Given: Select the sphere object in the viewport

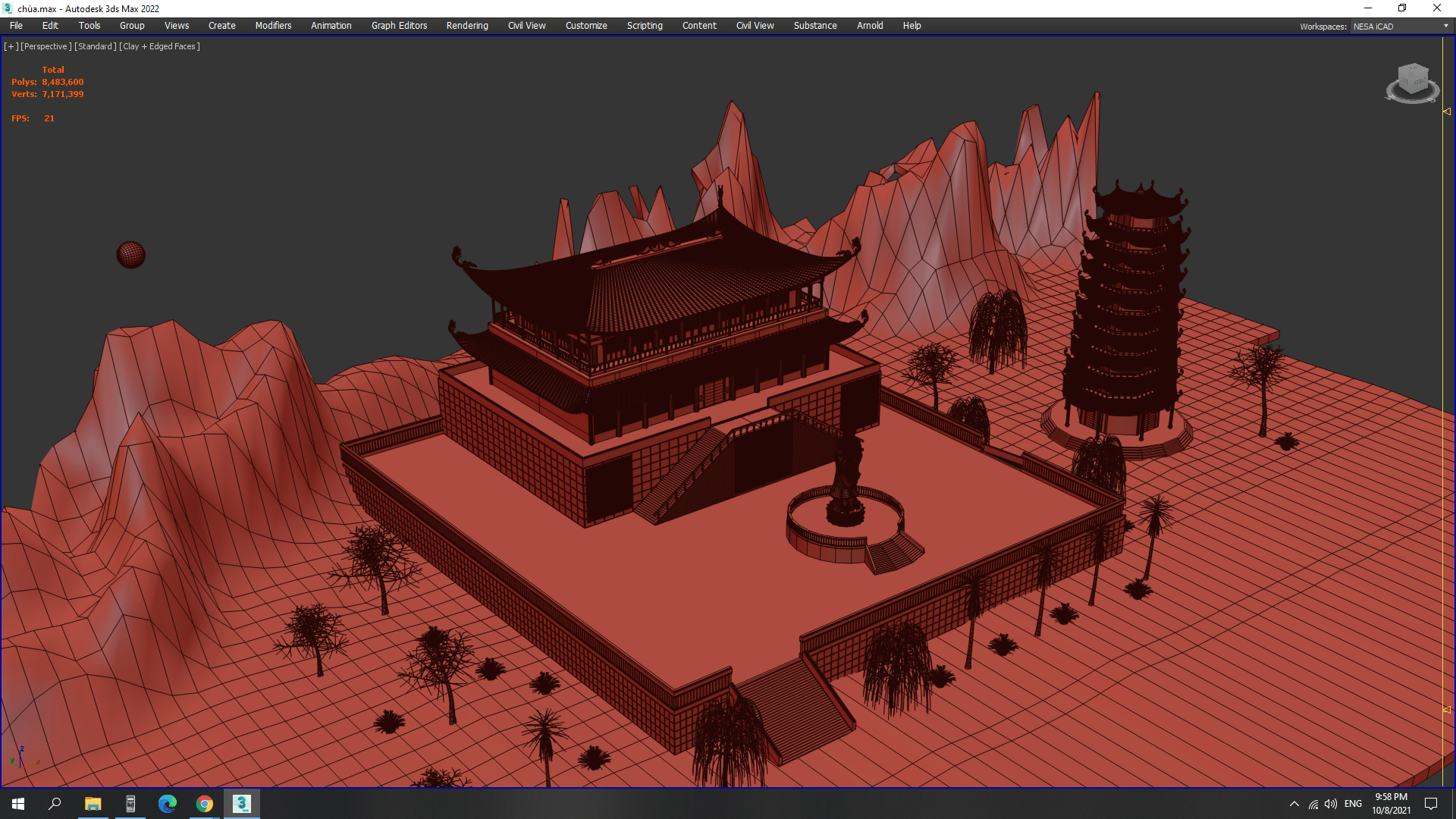Looking at the screenshot, I should point(130,255).
